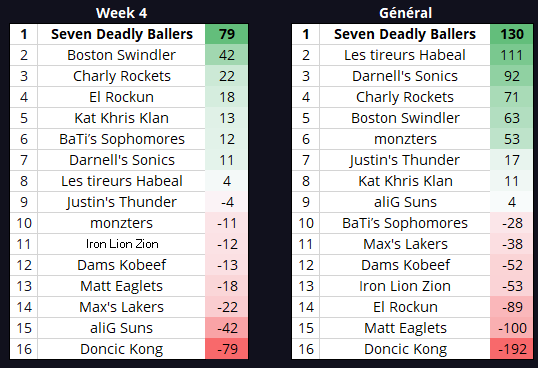The height and width of the screenshot is (368, 538).
Task: Select Boston Swindler in Week 4 ranking
Action: [121, 55]
